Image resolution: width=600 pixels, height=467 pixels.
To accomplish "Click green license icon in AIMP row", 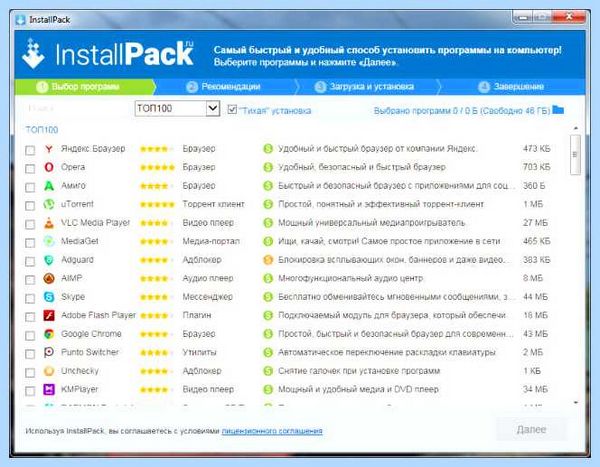I will tap(268, 278).
